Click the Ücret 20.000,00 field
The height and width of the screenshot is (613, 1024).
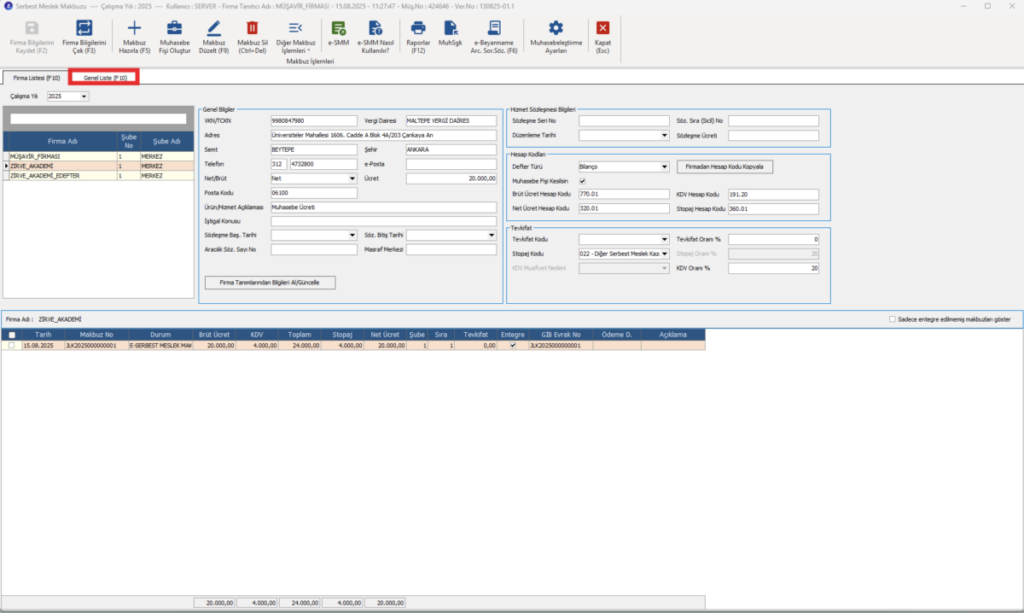point(451,178)
